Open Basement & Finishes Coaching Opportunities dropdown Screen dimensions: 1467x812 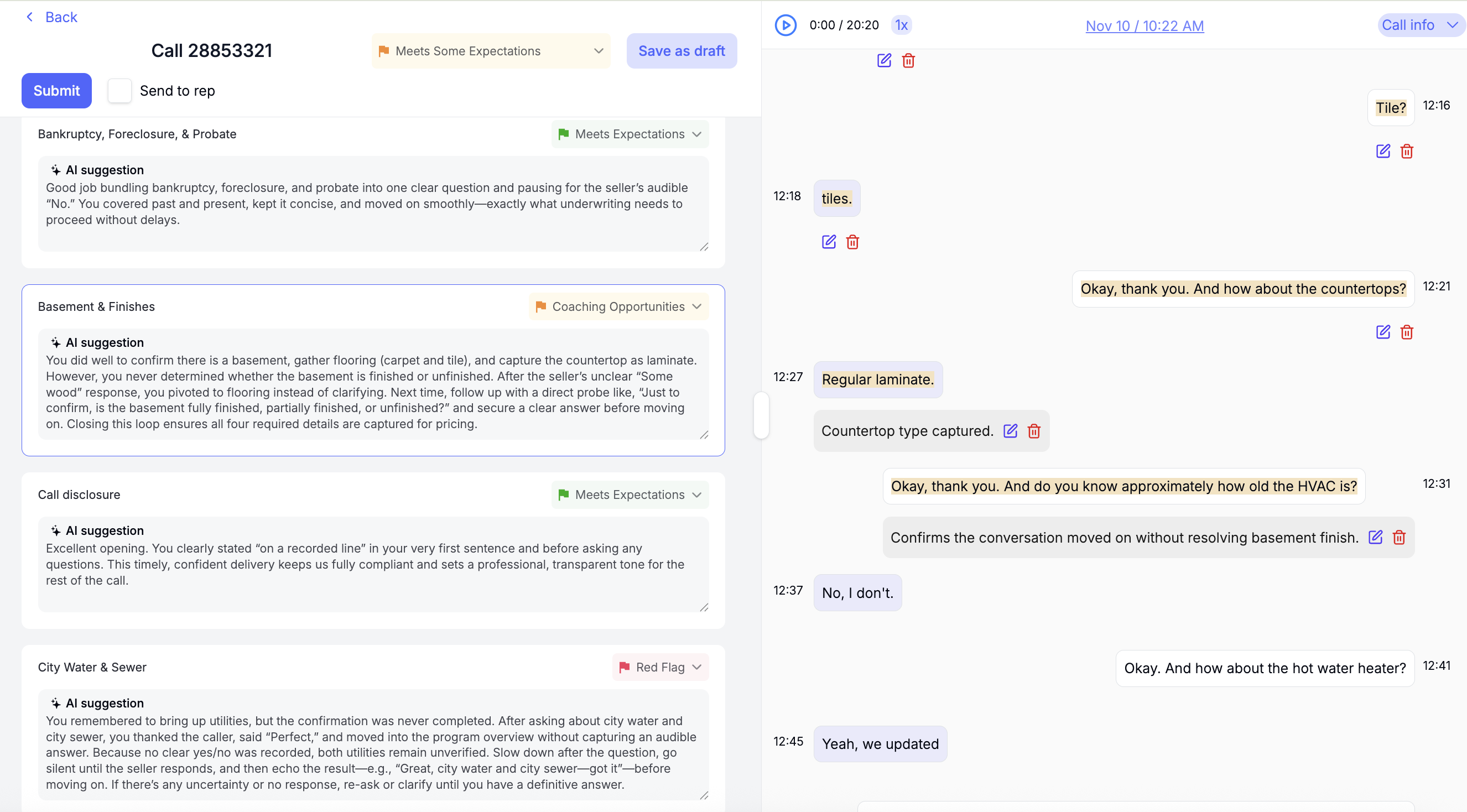pyautogui.click(x=618, y=306)
